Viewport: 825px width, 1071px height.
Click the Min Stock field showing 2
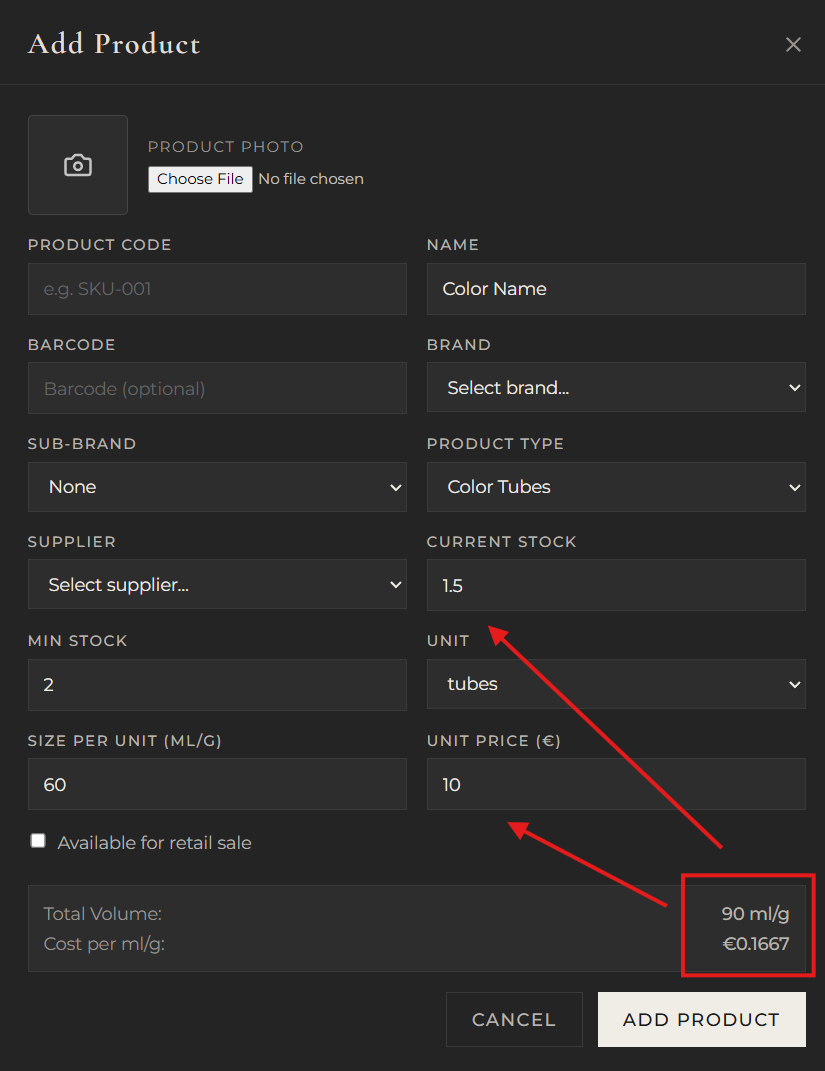pyautogui.click(x=217, y=684)
